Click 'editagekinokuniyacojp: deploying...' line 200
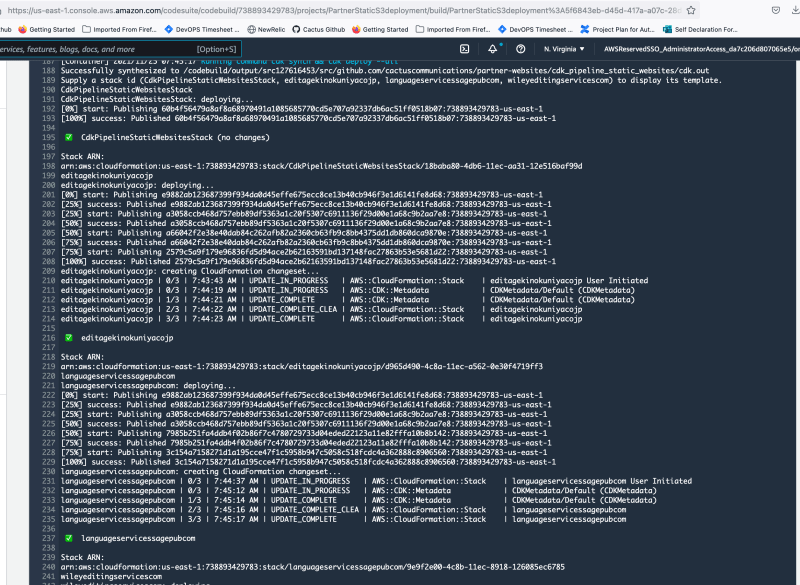Image resolution: width=800 pixels, height=585 pixels. [x=137, y=185]
